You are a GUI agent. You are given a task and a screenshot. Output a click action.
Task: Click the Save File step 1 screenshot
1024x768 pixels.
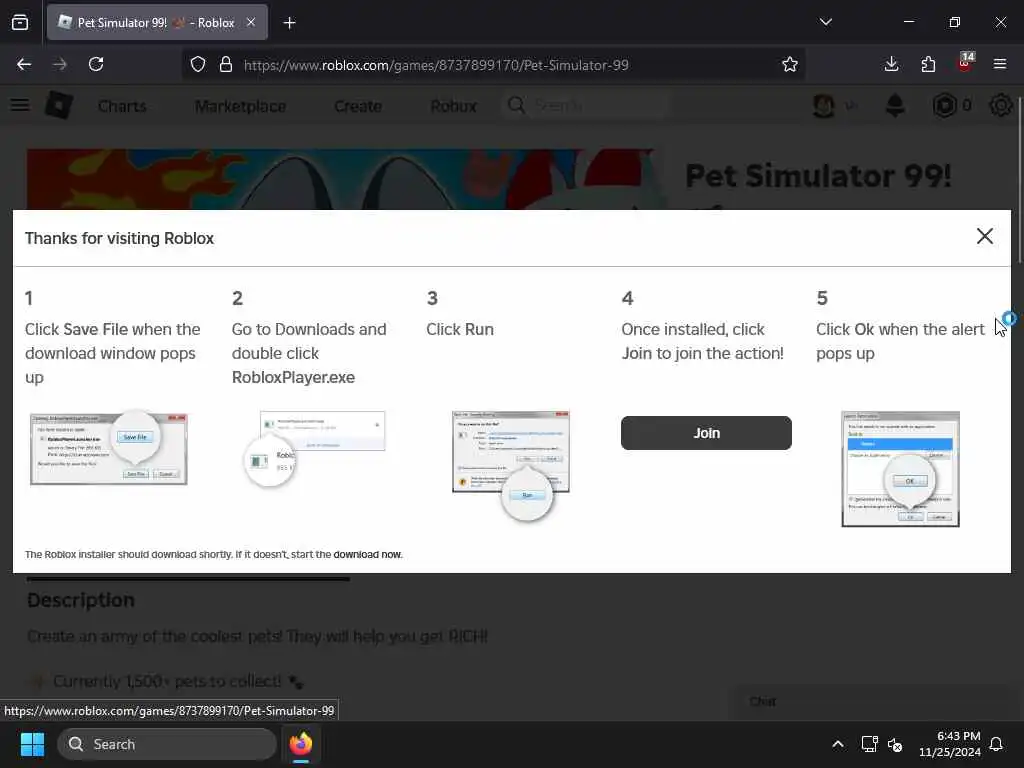pos(108,448)
